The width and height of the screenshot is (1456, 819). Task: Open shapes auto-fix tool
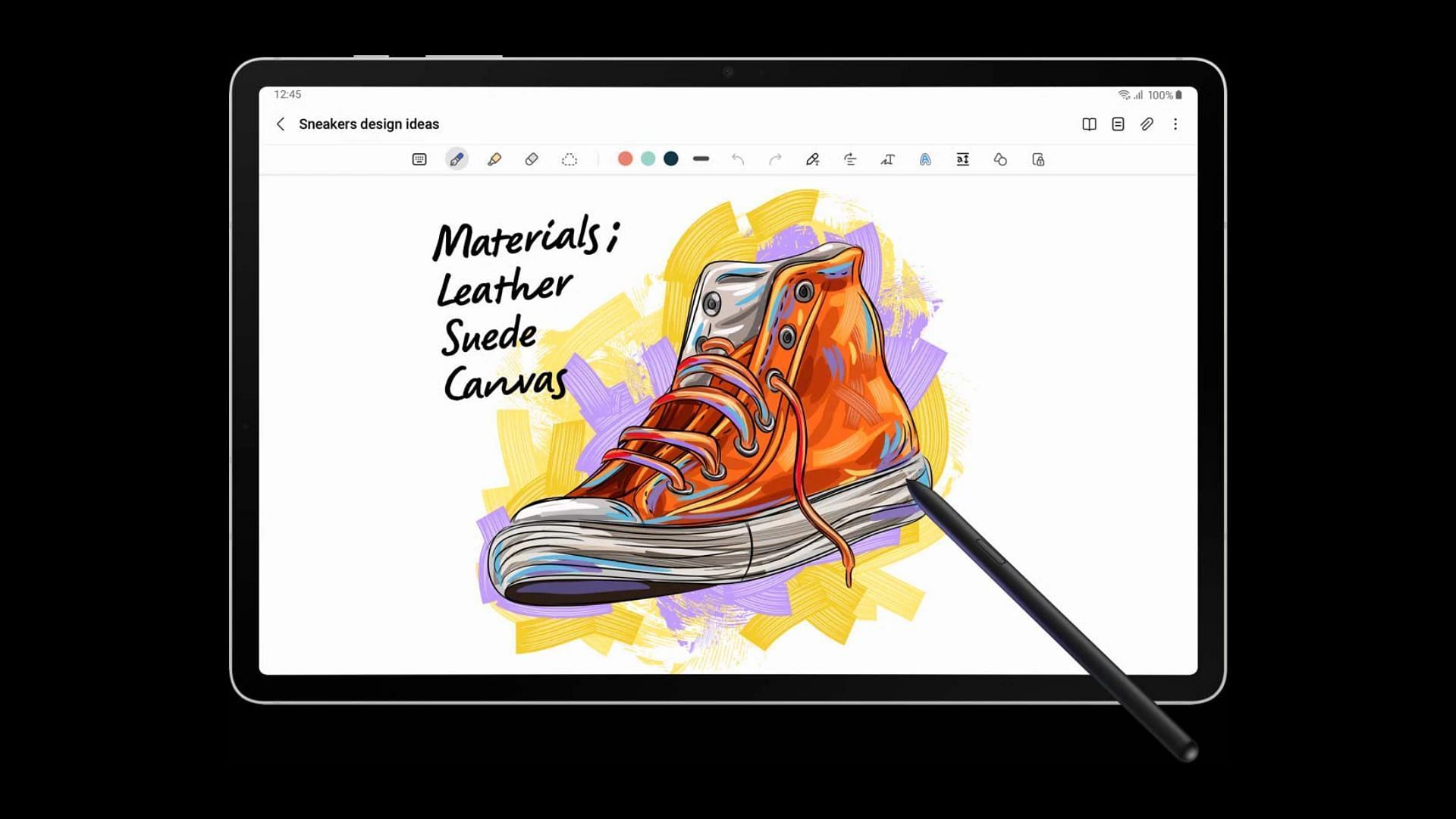point(1000,159)
